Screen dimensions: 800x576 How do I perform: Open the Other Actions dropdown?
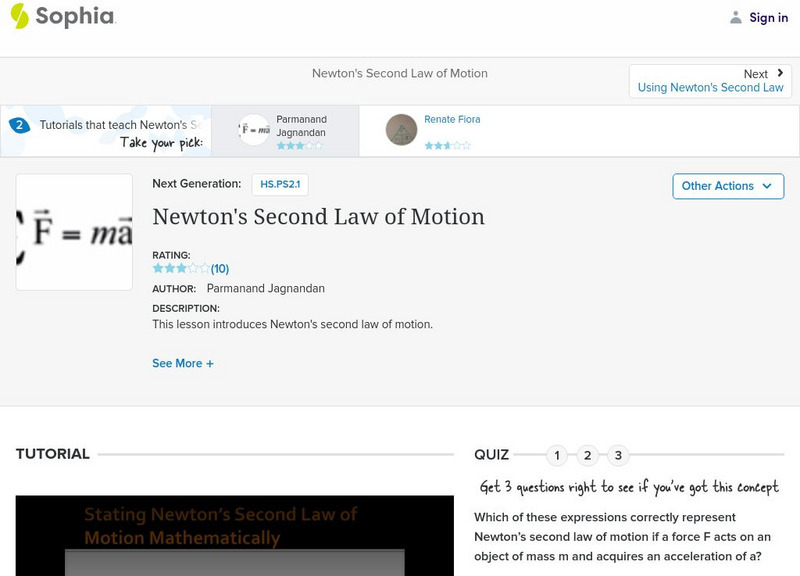[x=728, y=186]
